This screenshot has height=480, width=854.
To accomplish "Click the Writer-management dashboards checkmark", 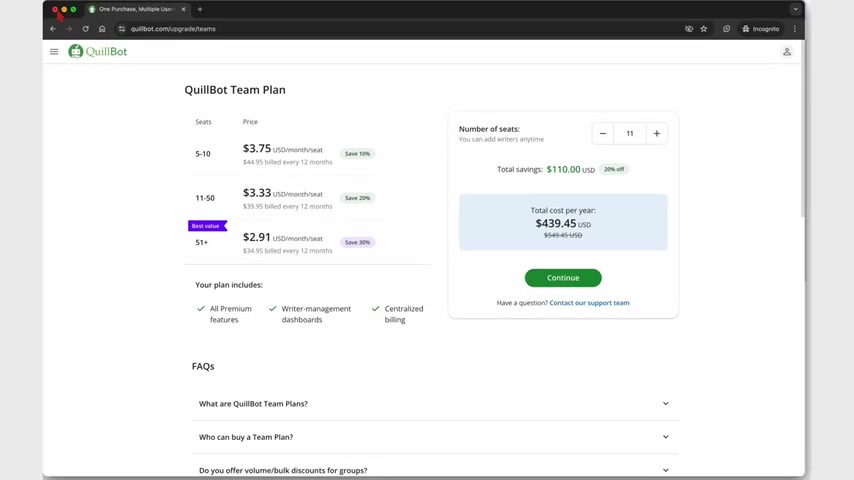I will coord(273,308).
